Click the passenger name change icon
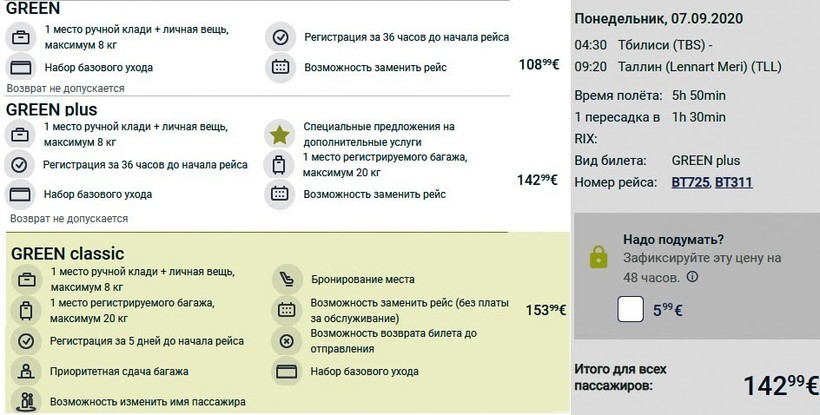This screenshot has height=415, width=820. tap(26, 401)
